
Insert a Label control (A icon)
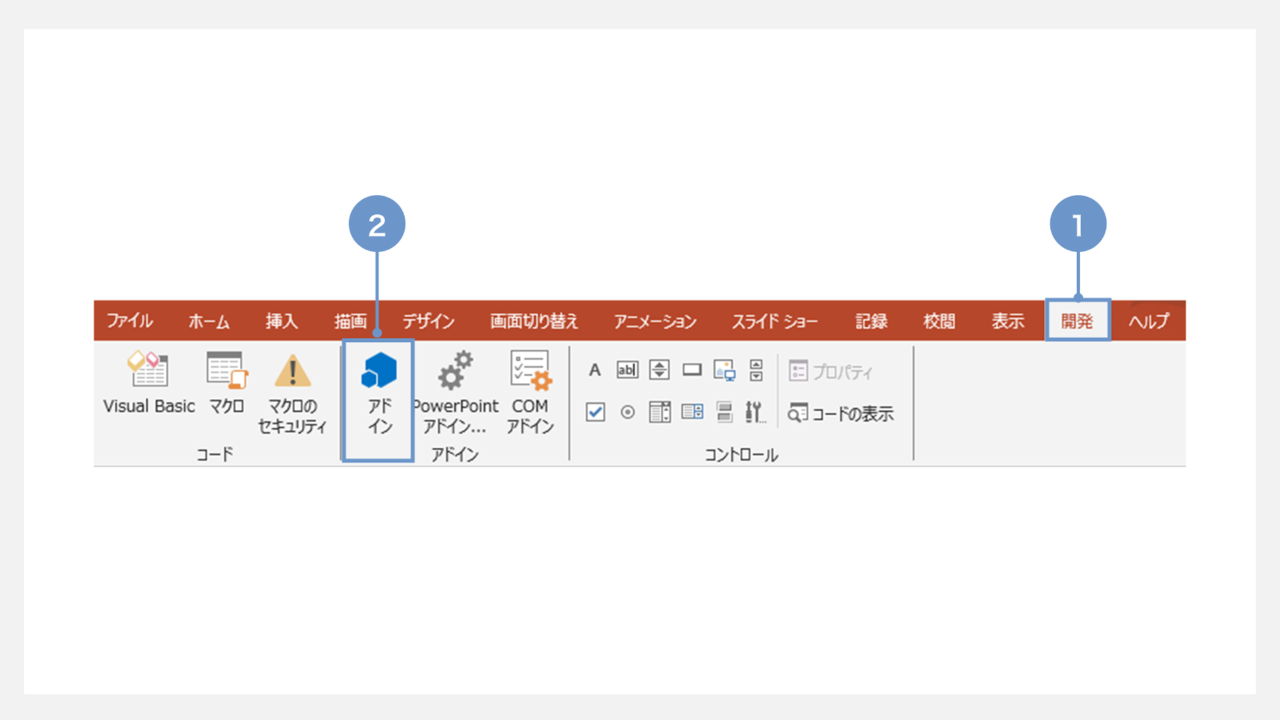click(x=595, y=370)
